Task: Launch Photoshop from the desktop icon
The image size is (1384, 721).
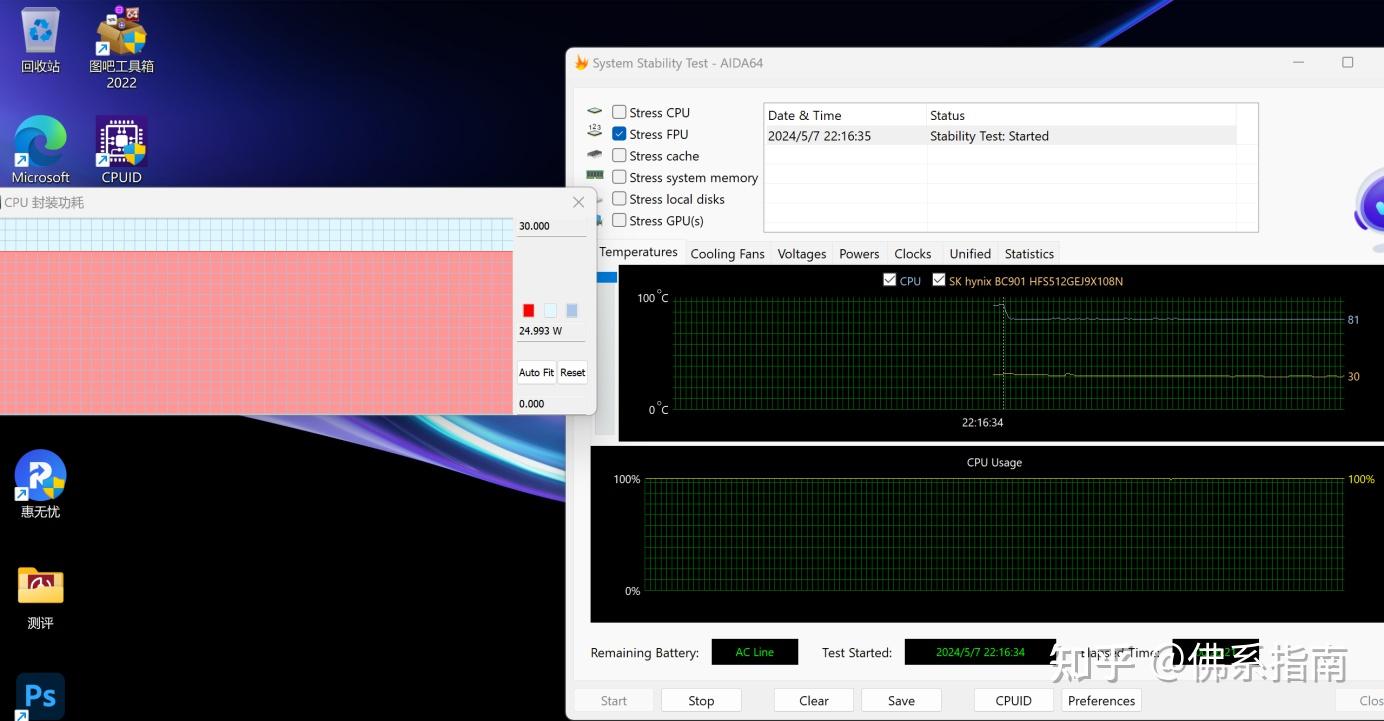Action: click(40, 696)
